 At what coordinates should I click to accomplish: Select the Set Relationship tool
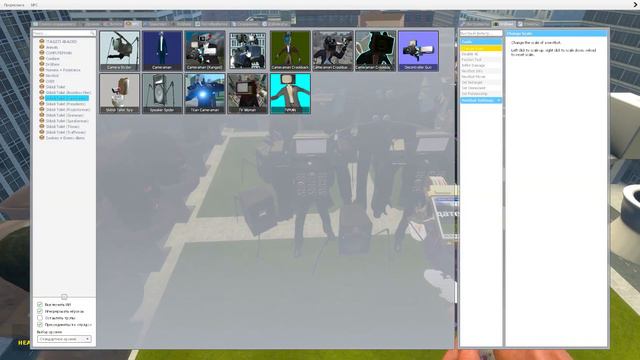pos(481,94)
